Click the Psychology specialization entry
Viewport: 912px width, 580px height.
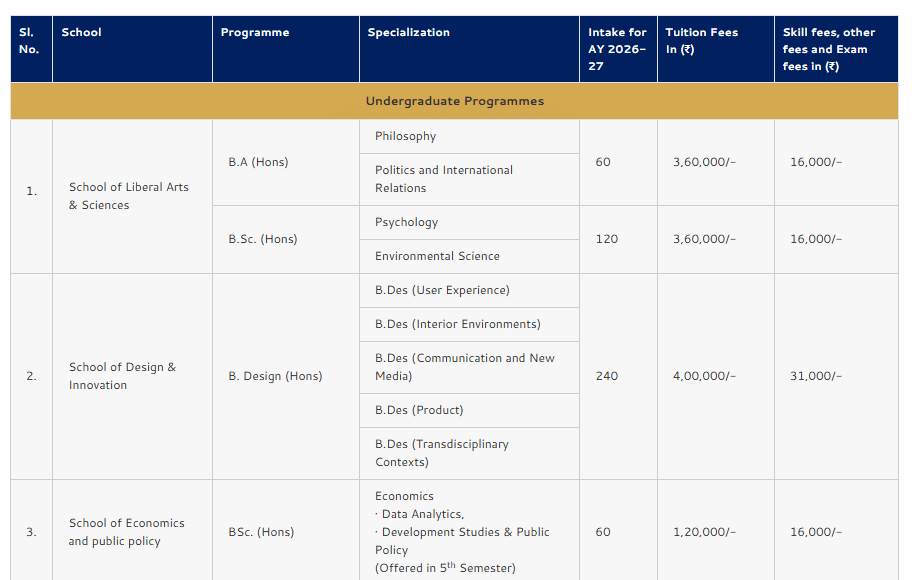(407, 222)
